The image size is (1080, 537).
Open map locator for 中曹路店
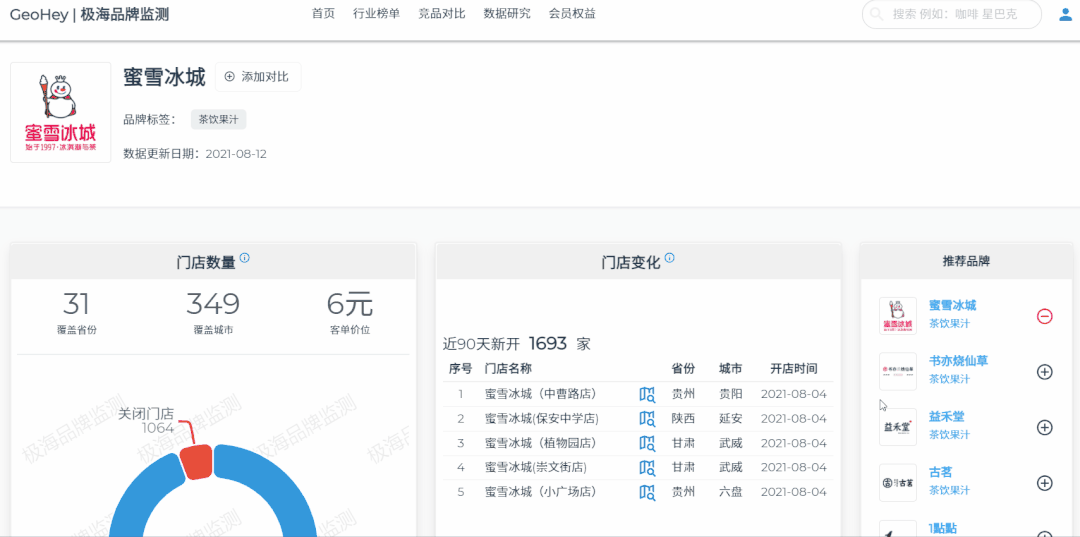pos(647,394)
